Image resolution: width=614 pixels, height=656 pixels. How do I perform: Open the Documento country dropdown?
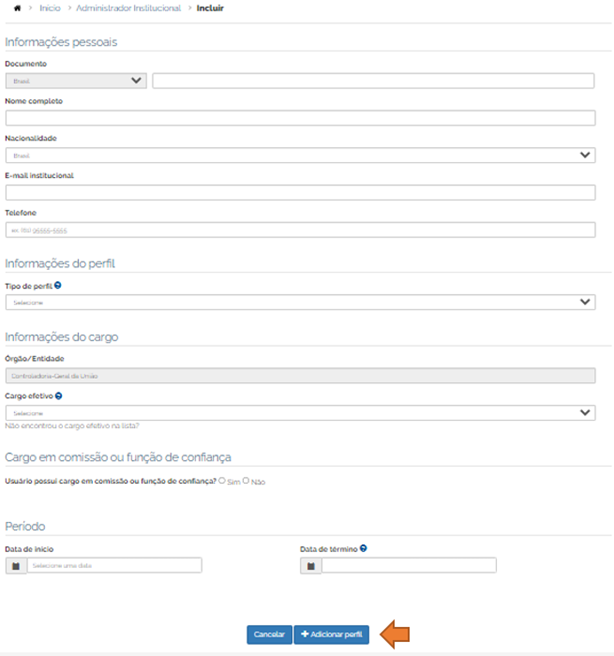point(76,81)
